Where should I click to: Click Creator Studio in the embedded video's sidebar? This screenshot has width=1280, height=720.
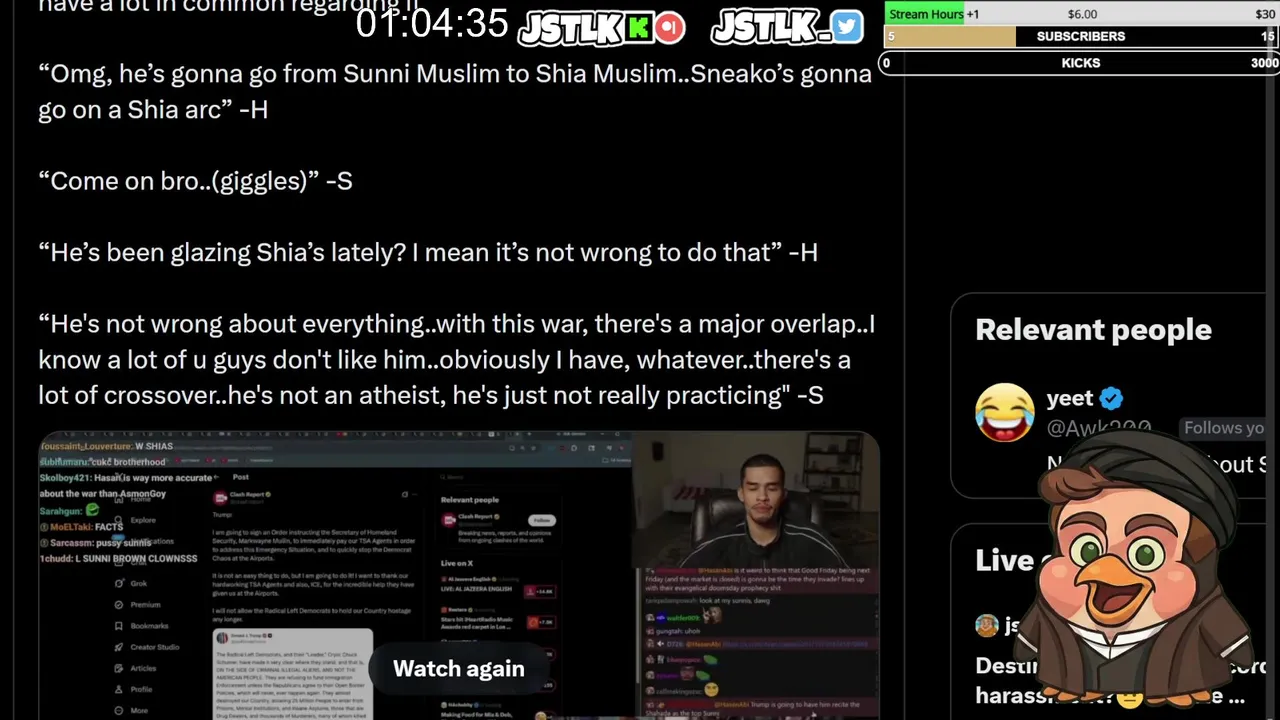(154, 647)
